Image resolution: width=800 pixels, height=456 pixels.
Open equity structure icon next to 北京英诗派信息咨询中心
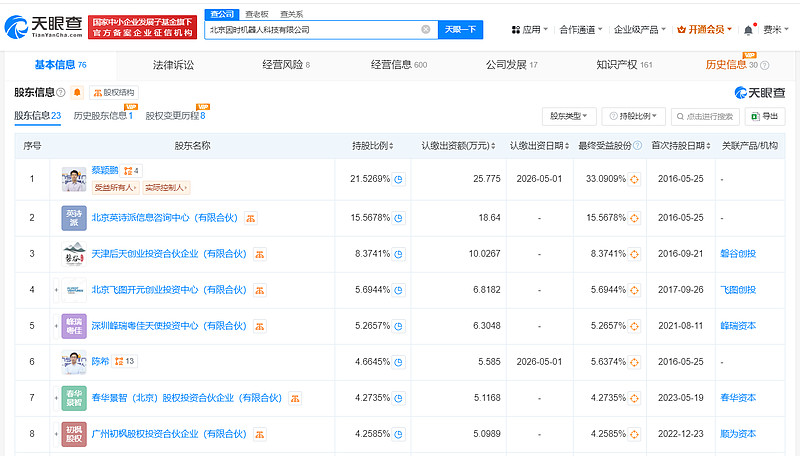(x=251, y=217)
